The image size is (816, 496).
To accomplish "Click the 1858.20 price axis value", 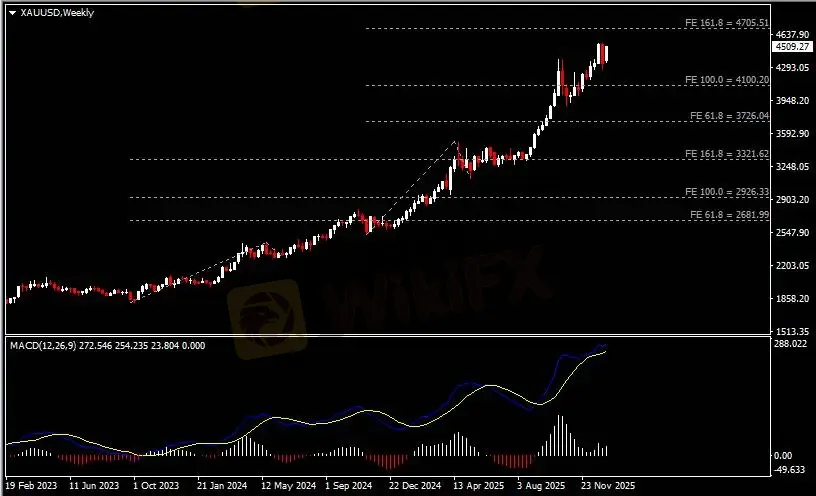I will click(792, 299).
